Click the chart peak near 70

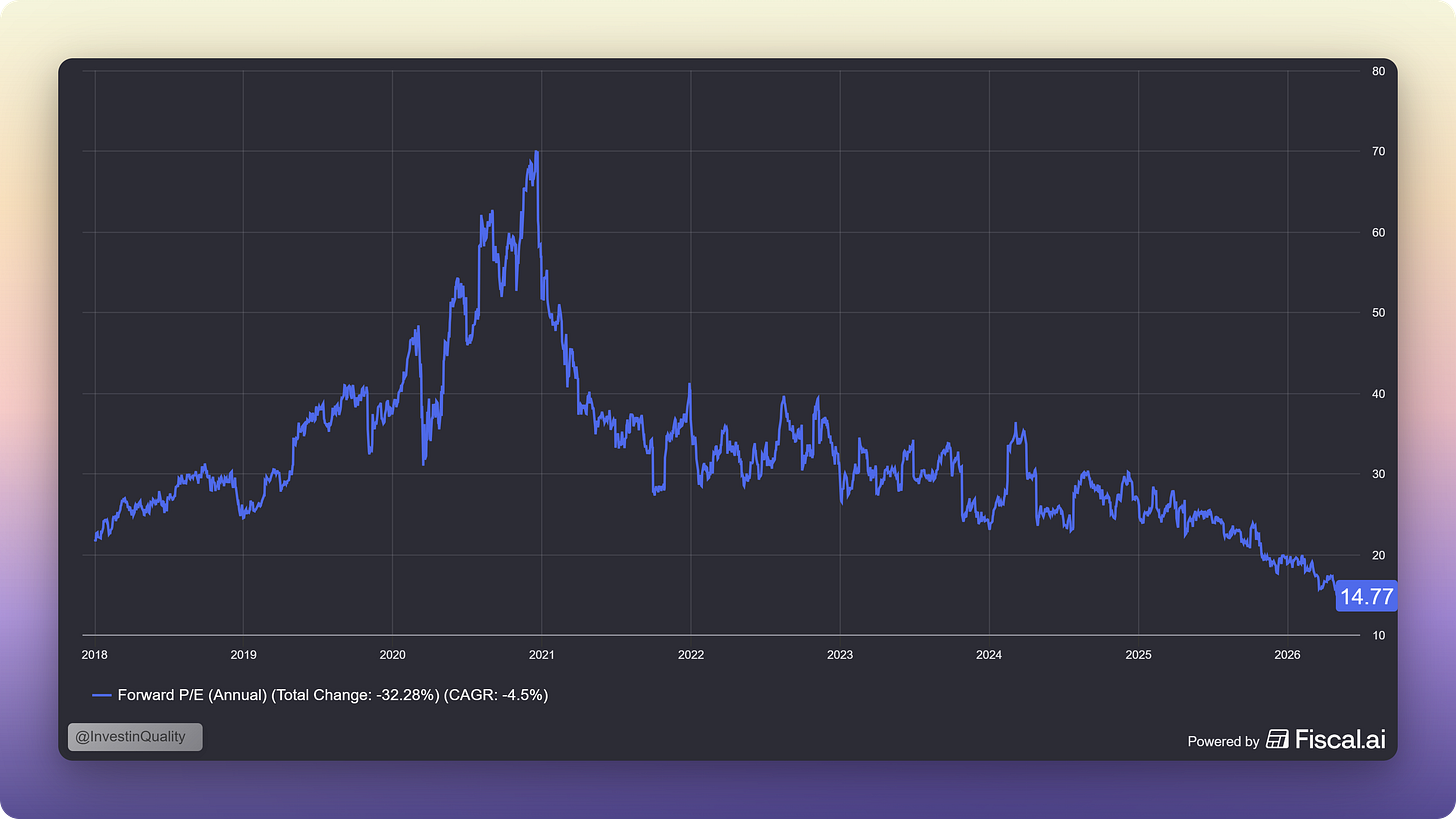click(x=537, y=152)
